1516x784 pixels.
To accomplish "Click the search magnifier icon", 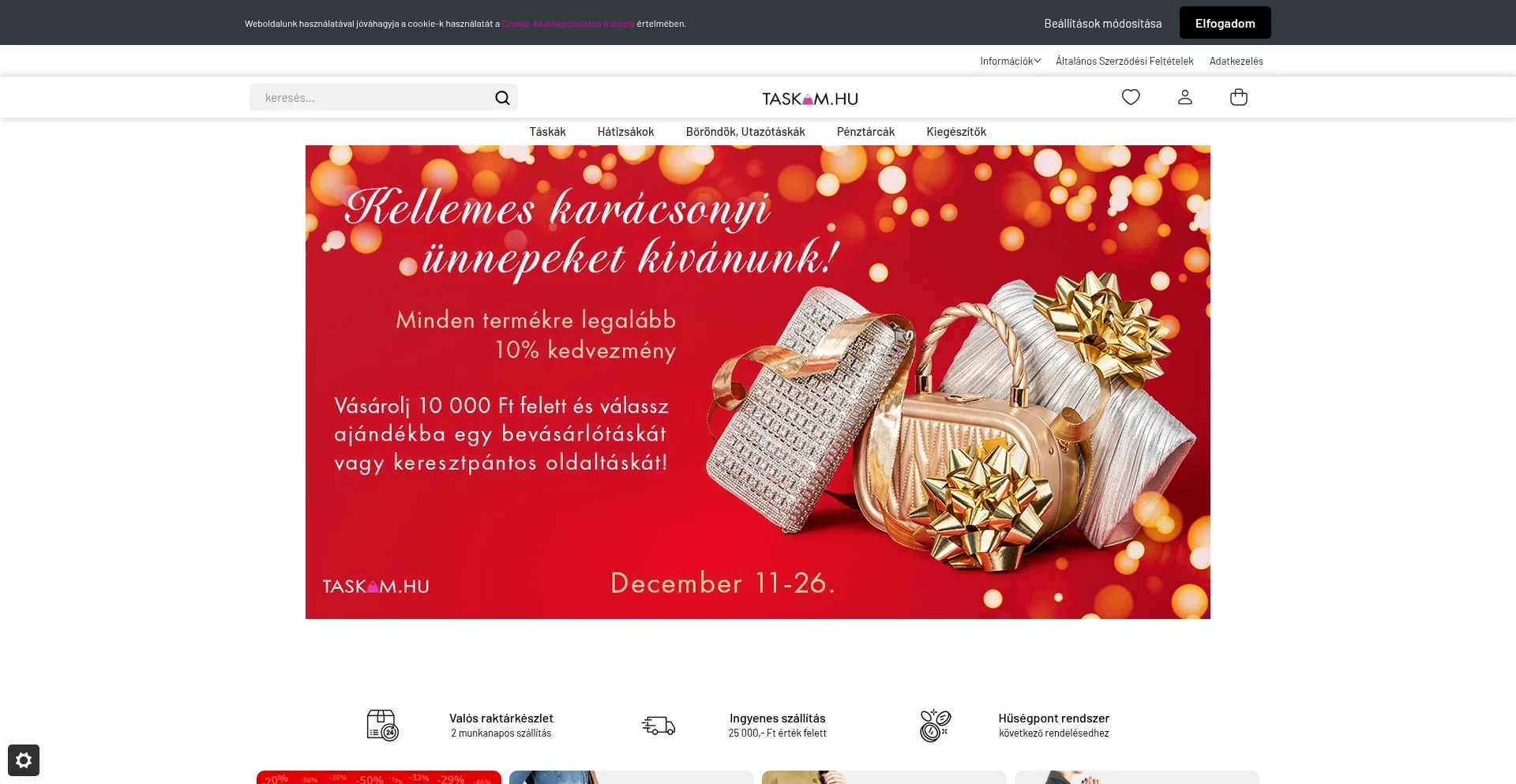I will point(502,98).
